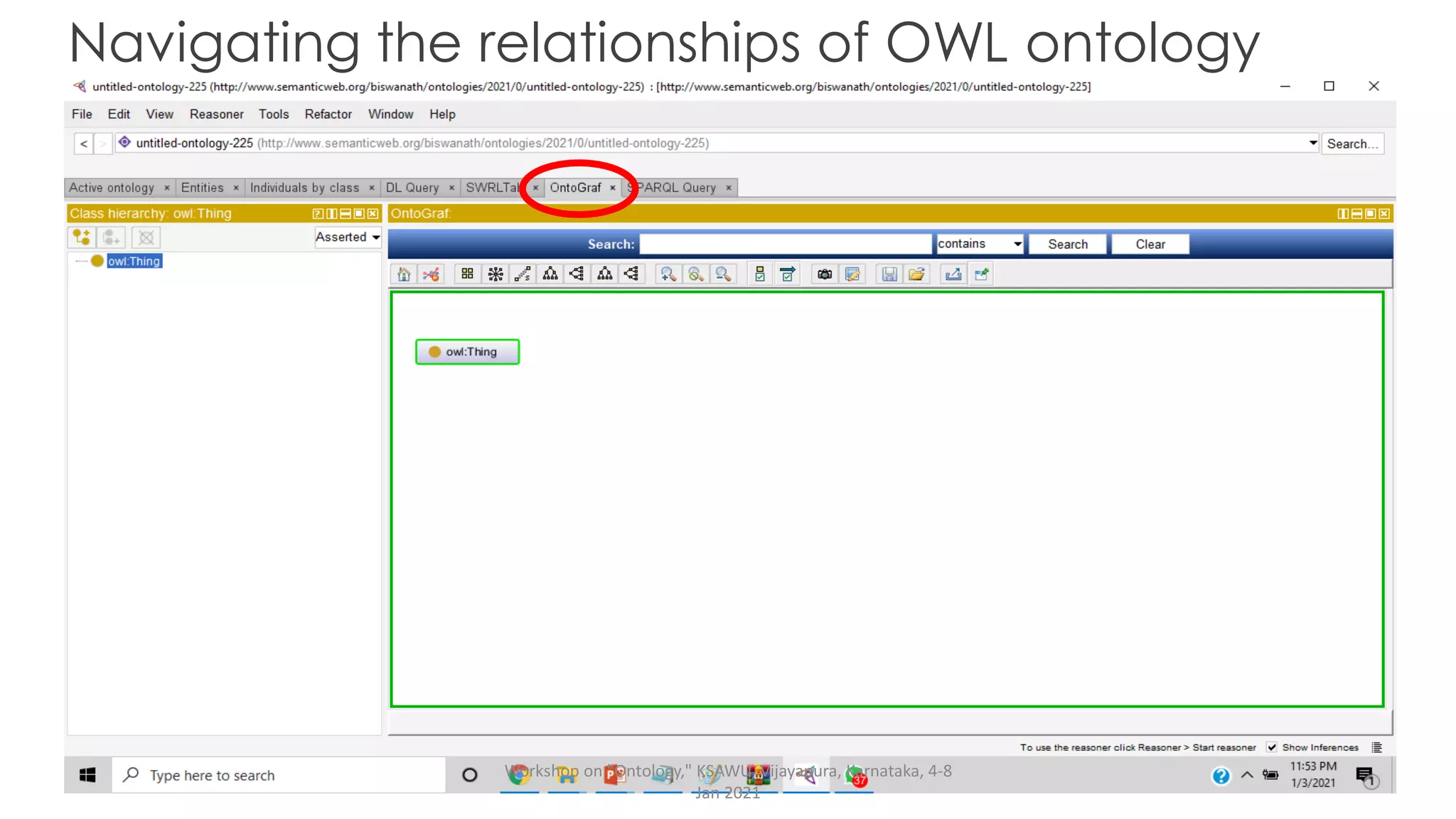Open the Refactor menu
Viewport: 1456px width, 819px height.
click(328, 114)
